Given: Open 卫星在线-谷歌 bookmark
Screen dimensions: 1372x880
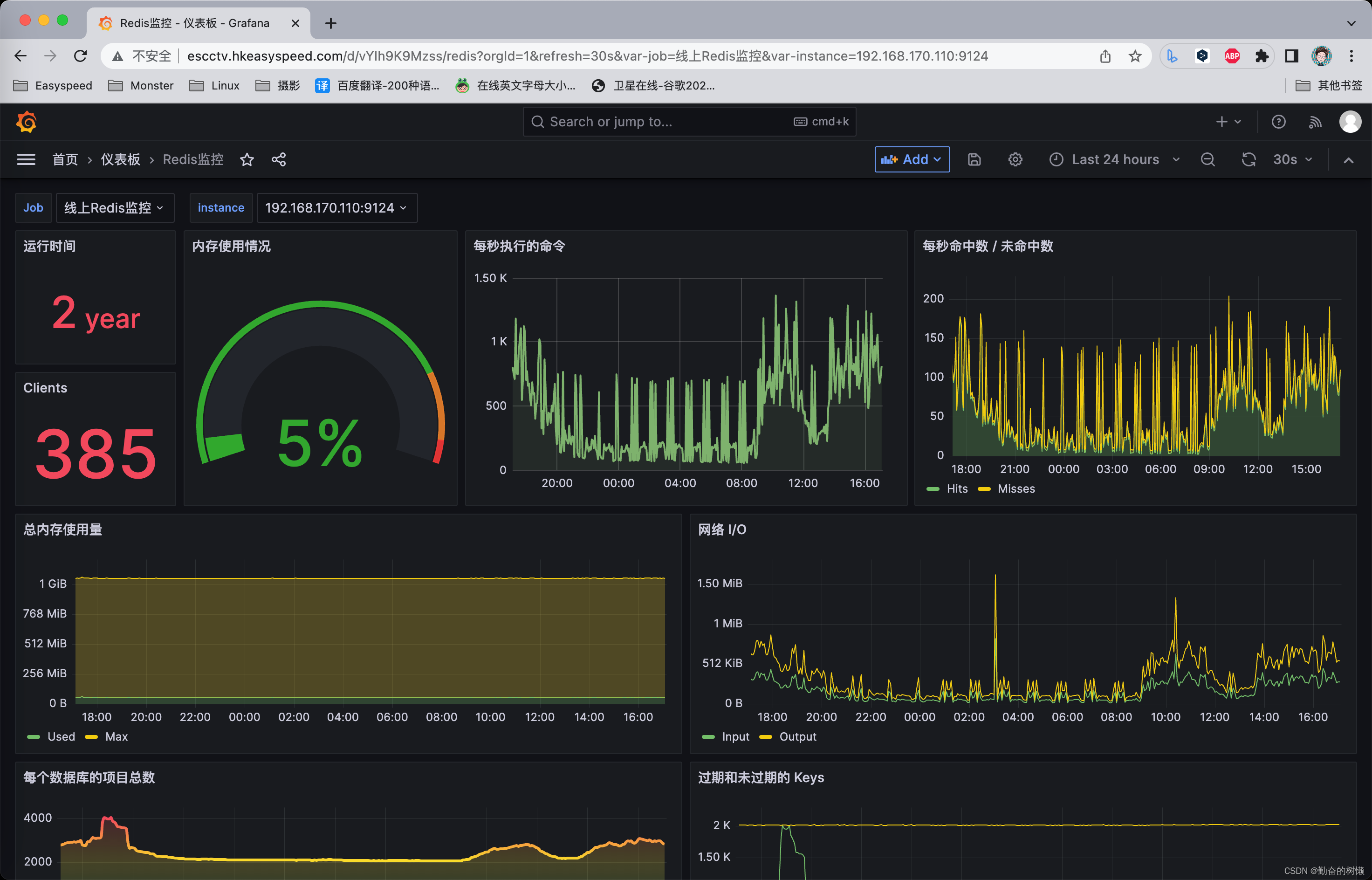Looking at the screenshot, I should (653, 86).
